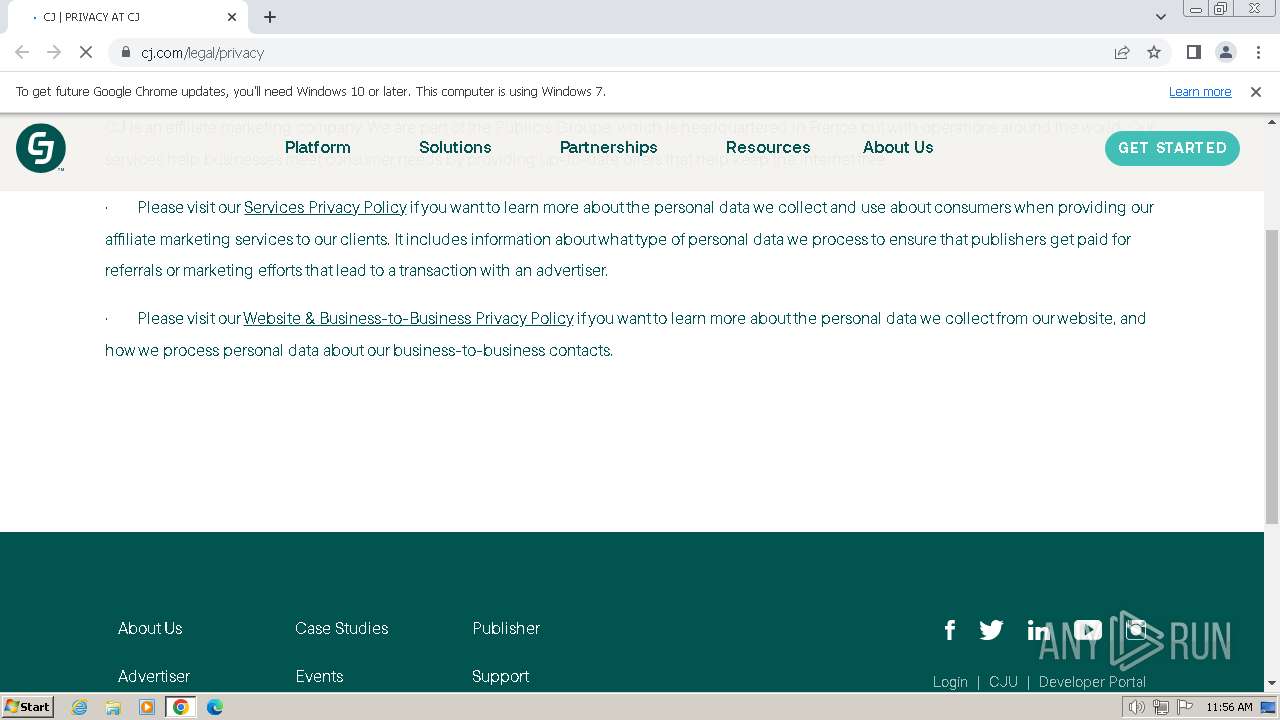Stop loading the page

coord(85,52)
